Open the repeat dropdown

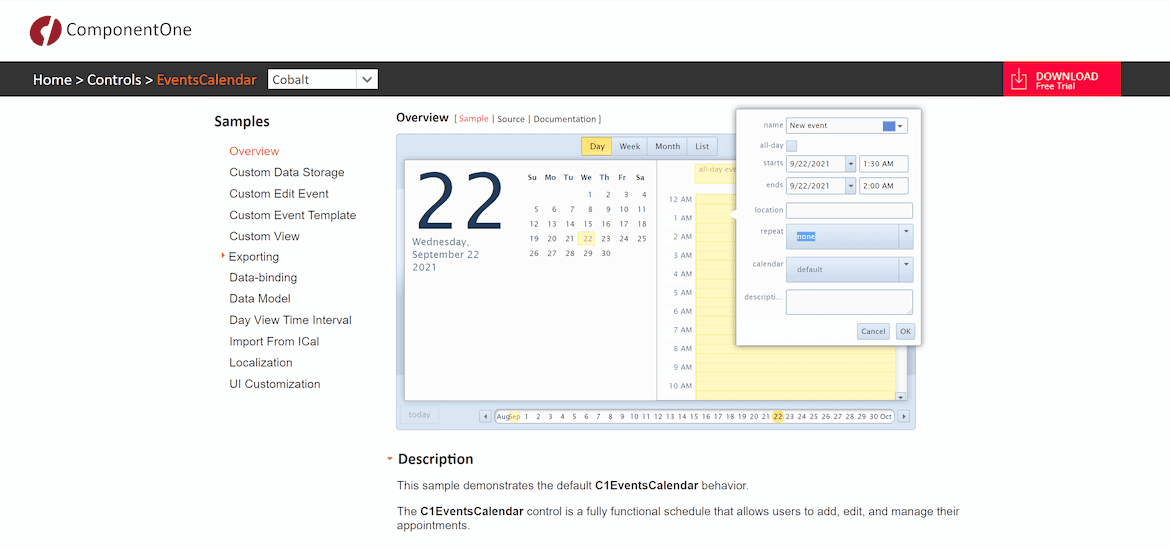click(907, 237)
